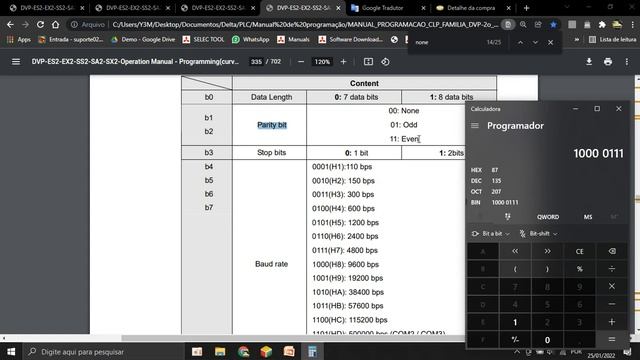Screen dimensions: 640x360
Task: Open Calculator navigation hamburger menu
Action: point(475,125)
